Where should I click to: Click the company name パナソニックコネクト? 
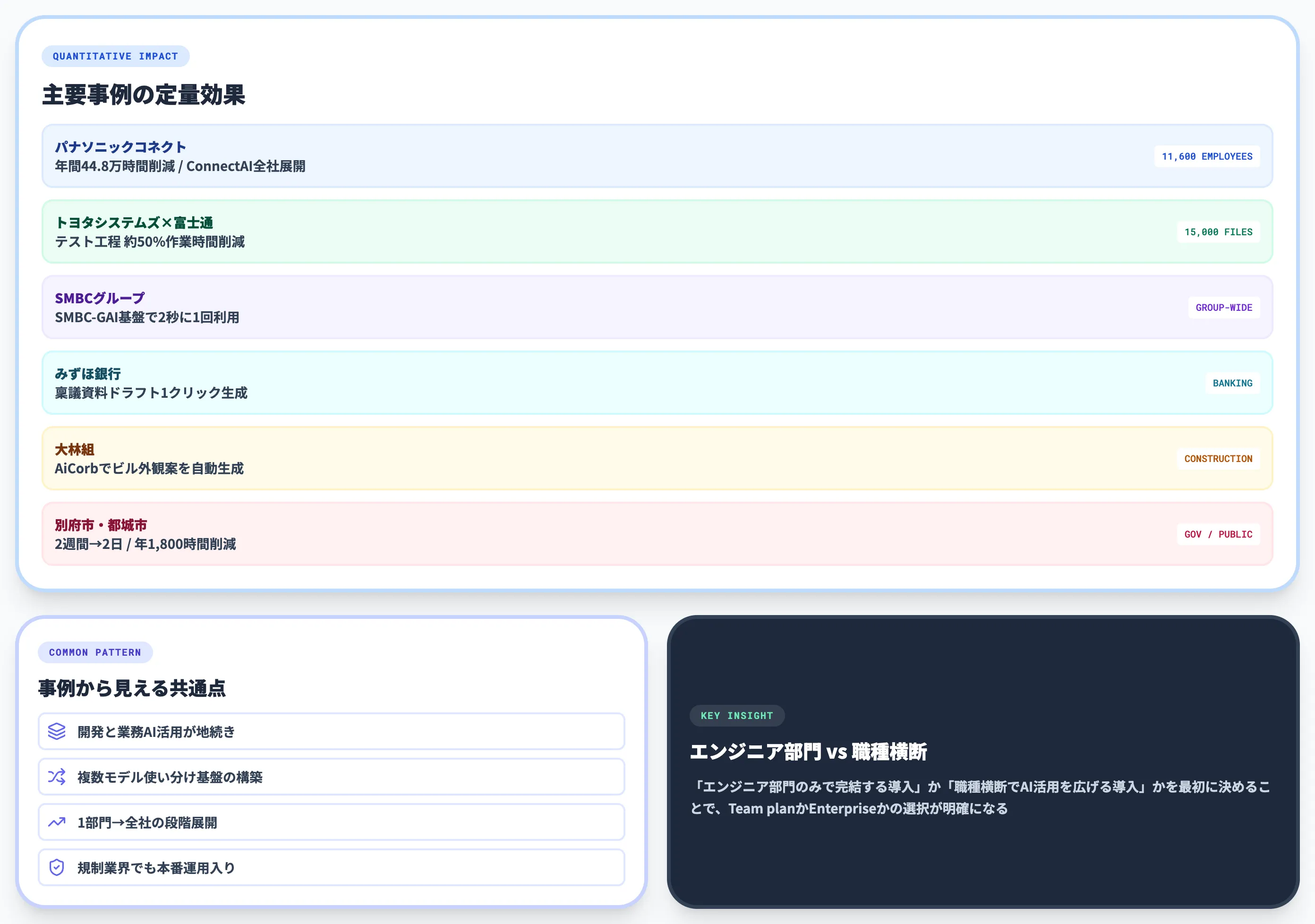[120, 147]
